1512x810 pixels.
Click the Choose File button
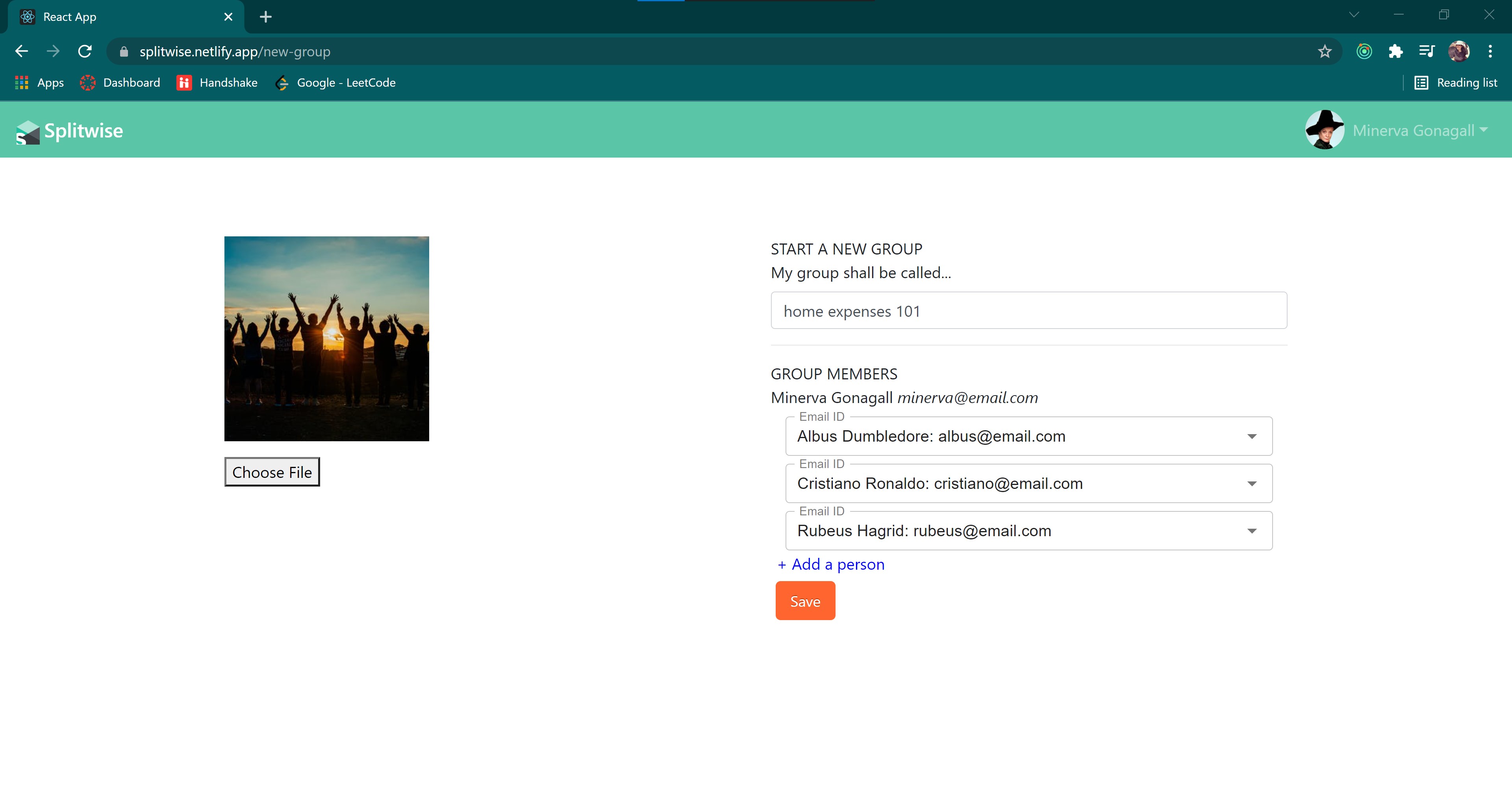click(x=272, y=472)
